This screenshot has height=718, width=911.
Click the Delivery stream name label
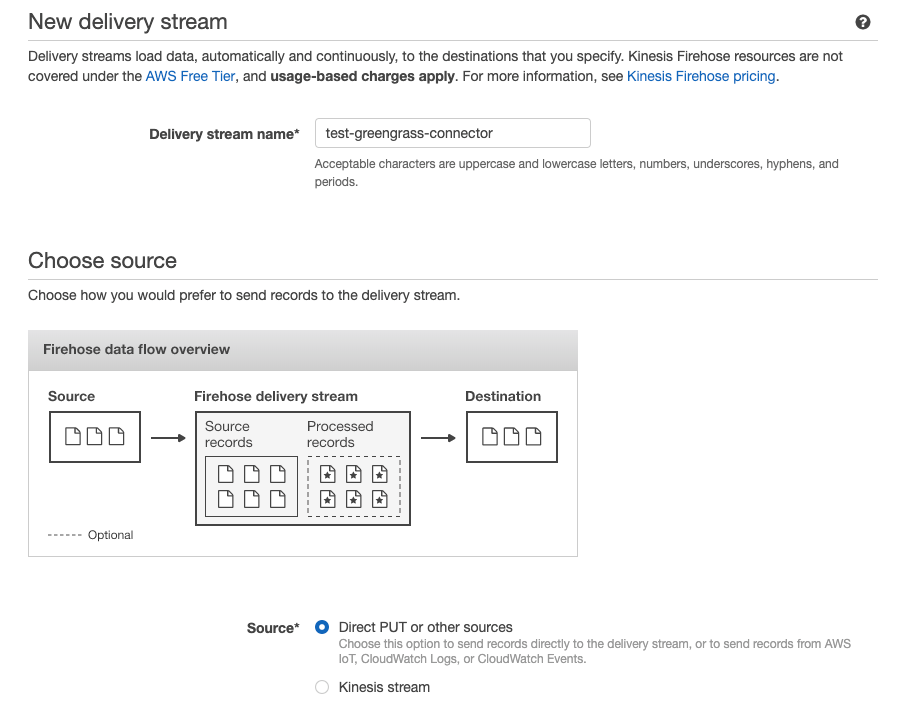tap(224, 134)
